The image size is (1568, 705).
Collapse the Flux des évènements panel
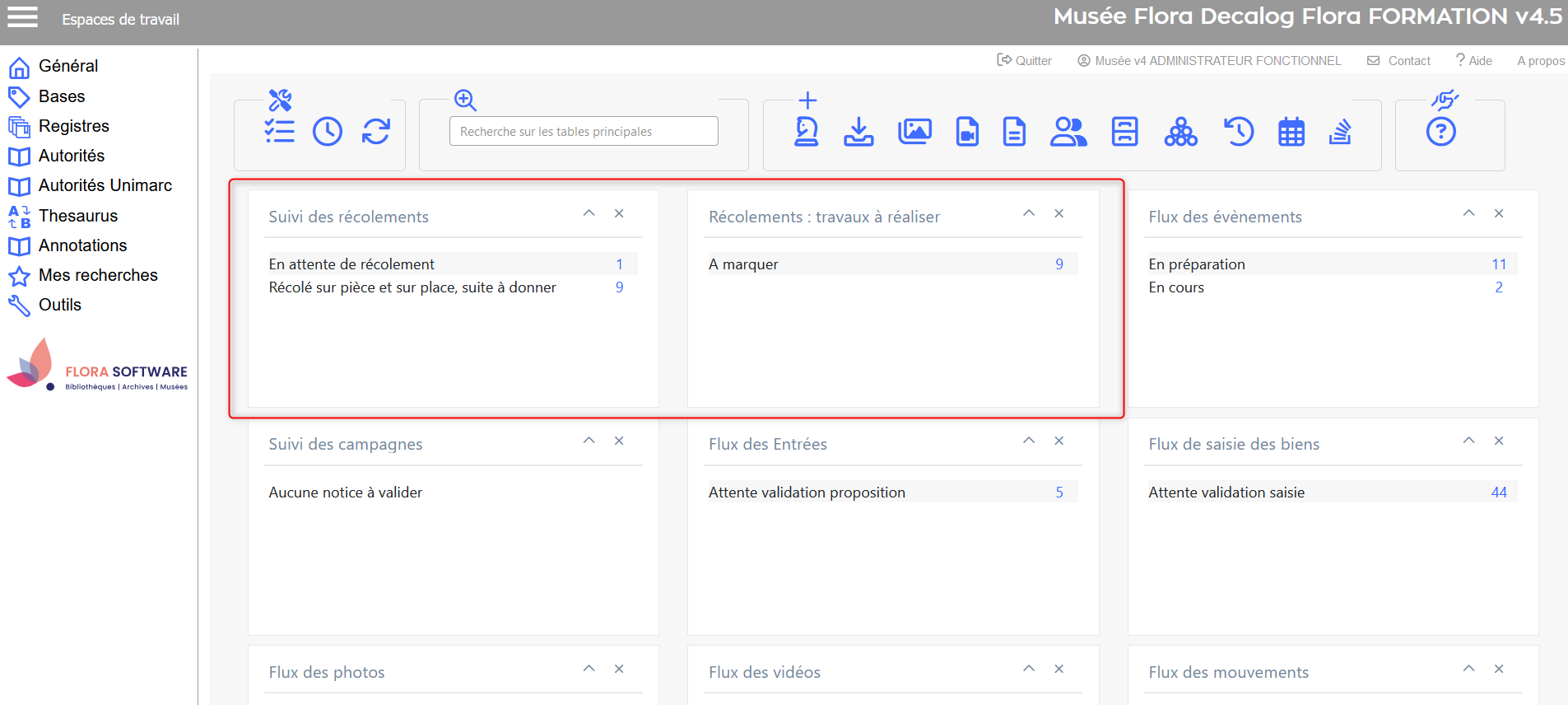pyautogui.click(x=1468, y=213)
